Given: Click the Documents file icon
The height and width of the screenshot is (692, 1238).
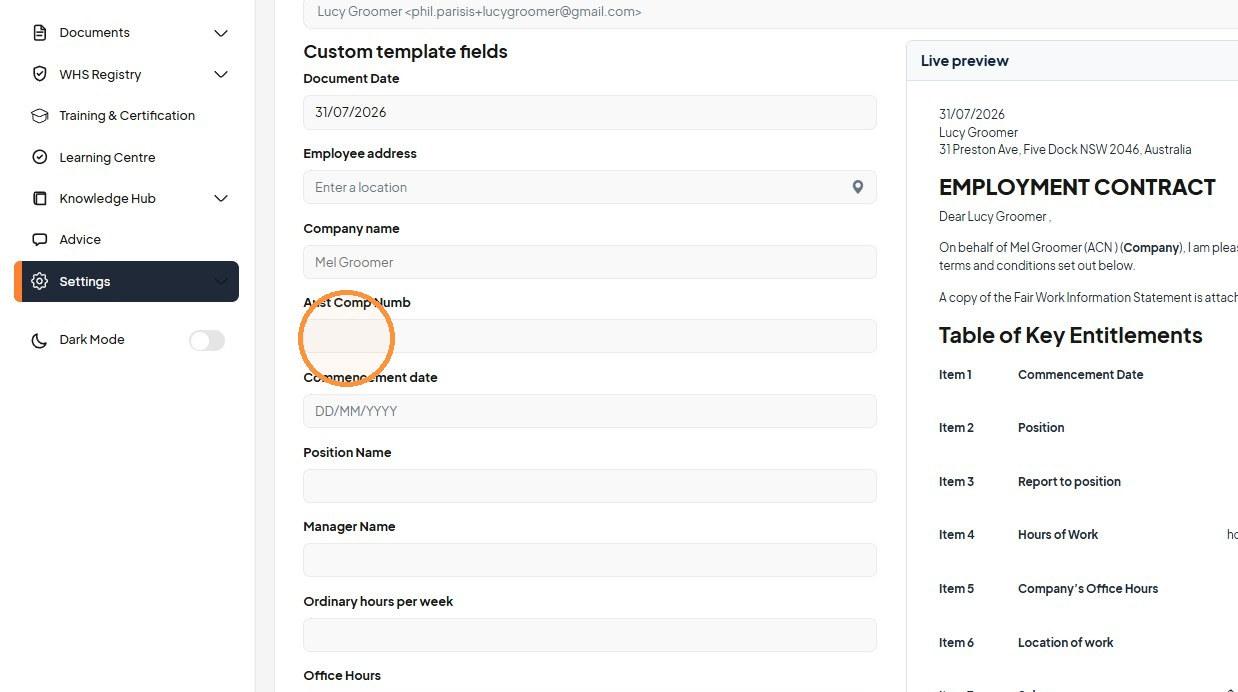Looking at the screenshot, I should point(40,33).
